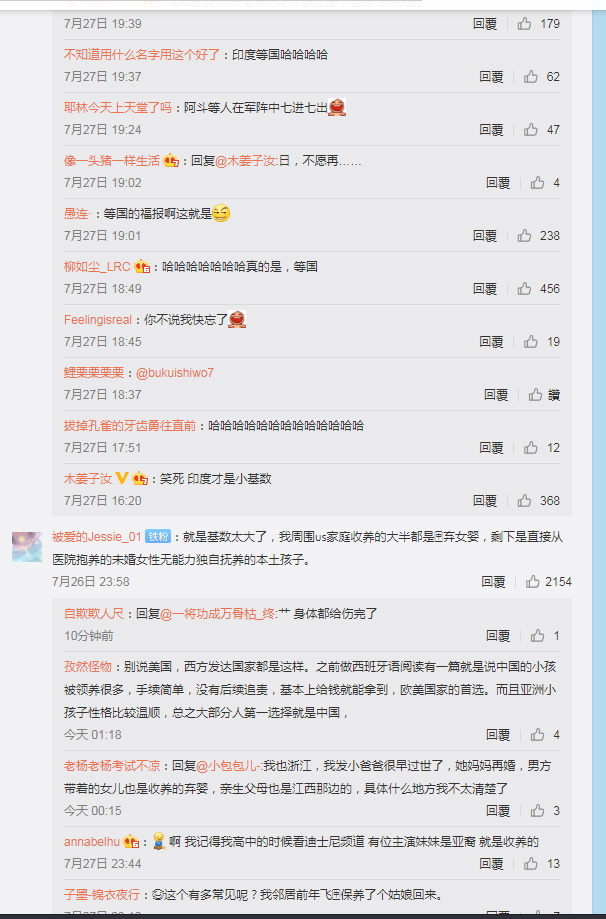The image size is (606, 919).
Task: Visit 拔掉孔雀的牙齿勇往直前's profile
Action: 130,426
